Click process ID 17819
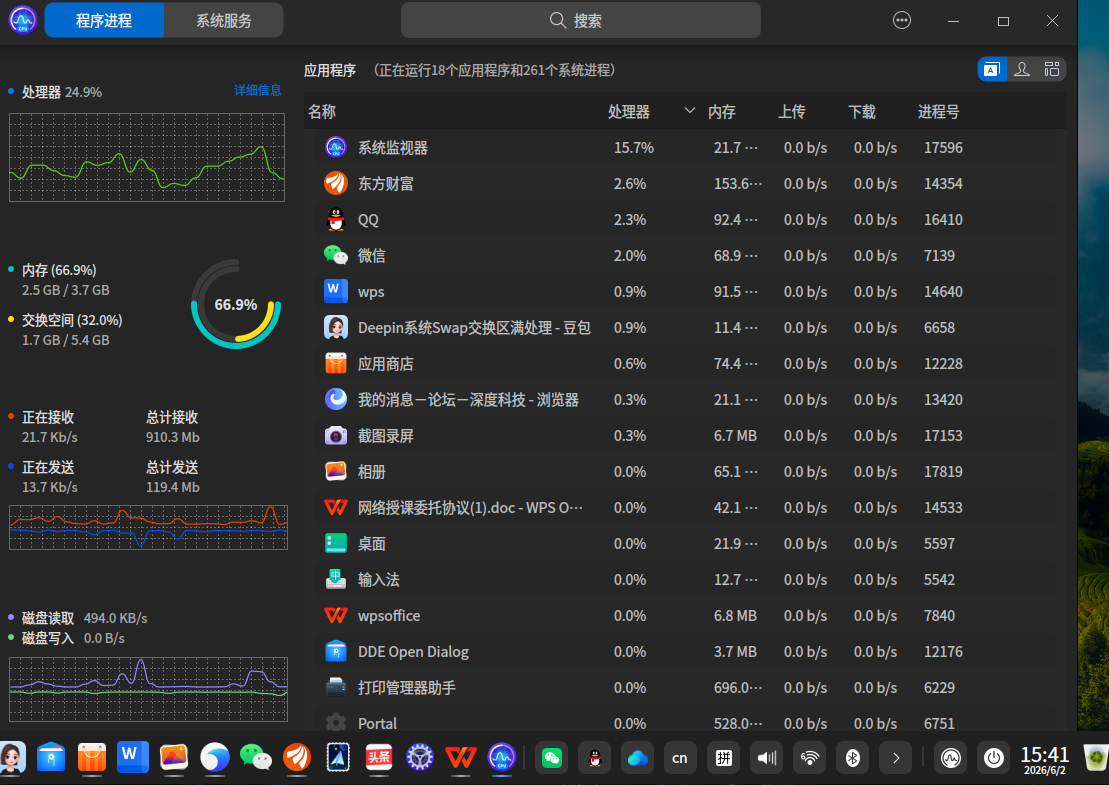This screenshot has width=1109, height=785. tap(943, 472)
